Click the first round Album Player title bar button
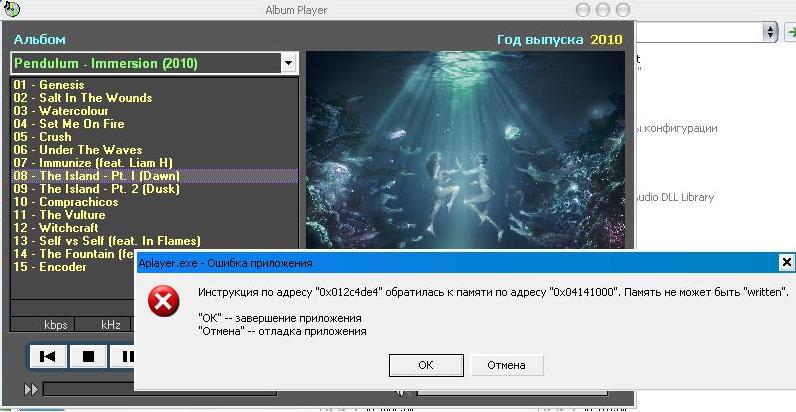The image size is (796, 412). pos(583,10)
